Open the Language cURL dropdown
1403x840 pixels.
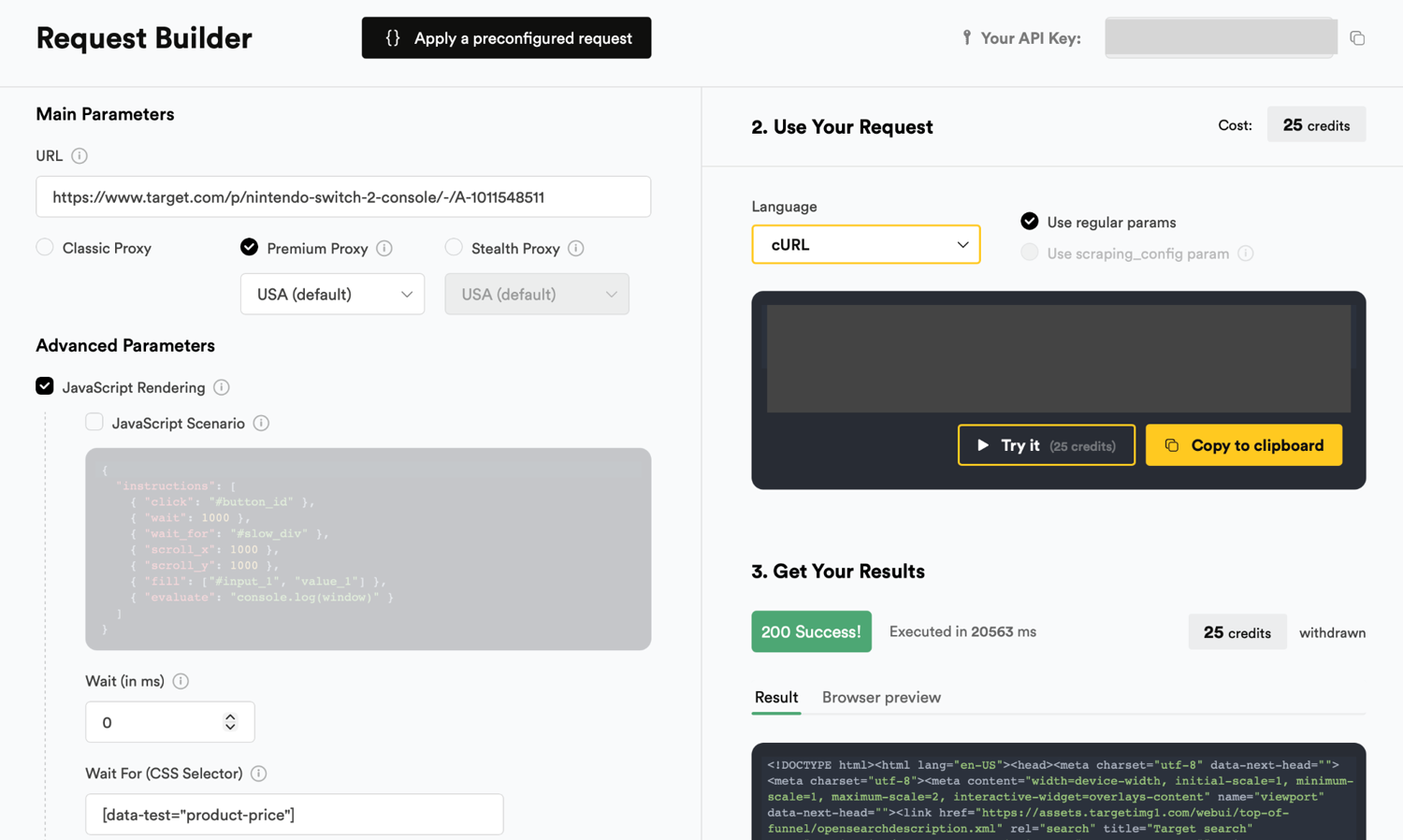tap(866, 244)
